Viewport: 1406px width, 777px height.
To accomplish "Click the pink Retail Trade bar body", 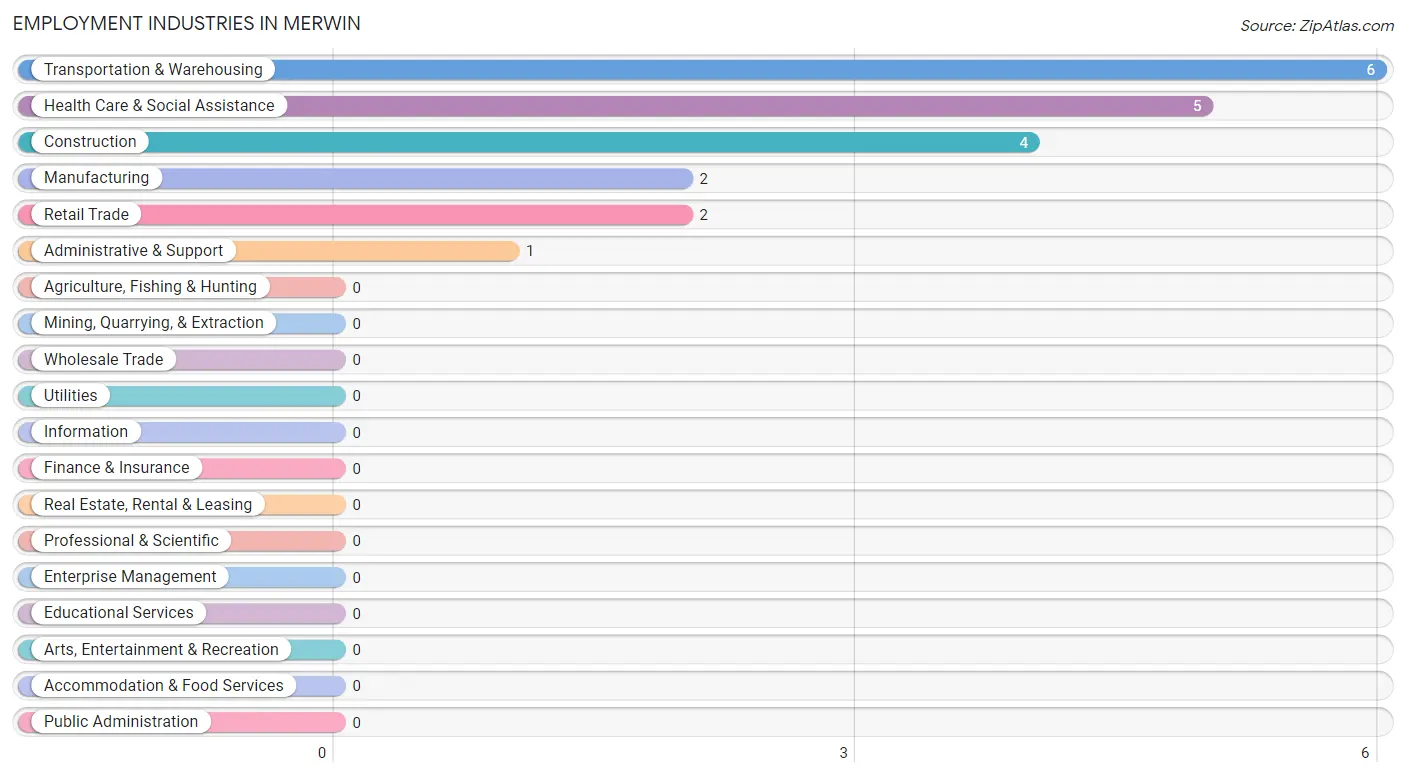I will point(355,215).
